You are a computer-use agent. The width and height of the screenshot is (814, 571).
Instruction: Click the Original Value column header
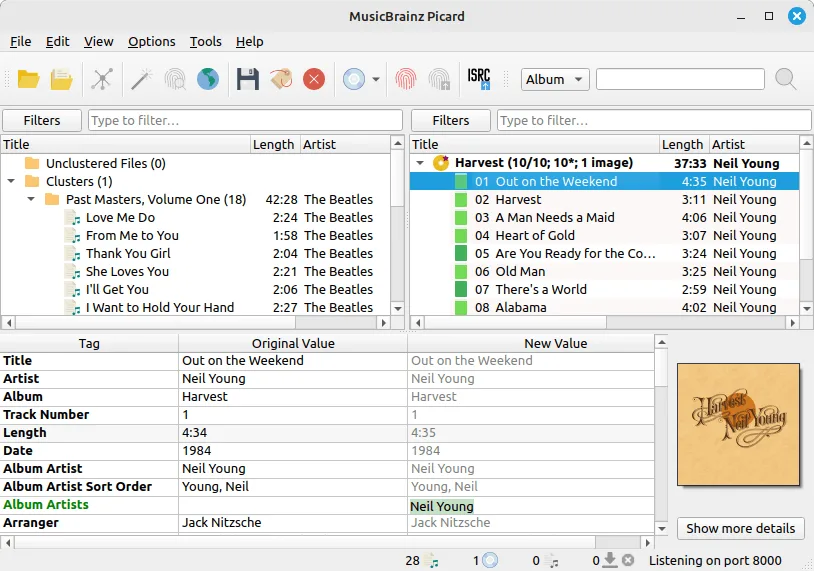point(293,343)
